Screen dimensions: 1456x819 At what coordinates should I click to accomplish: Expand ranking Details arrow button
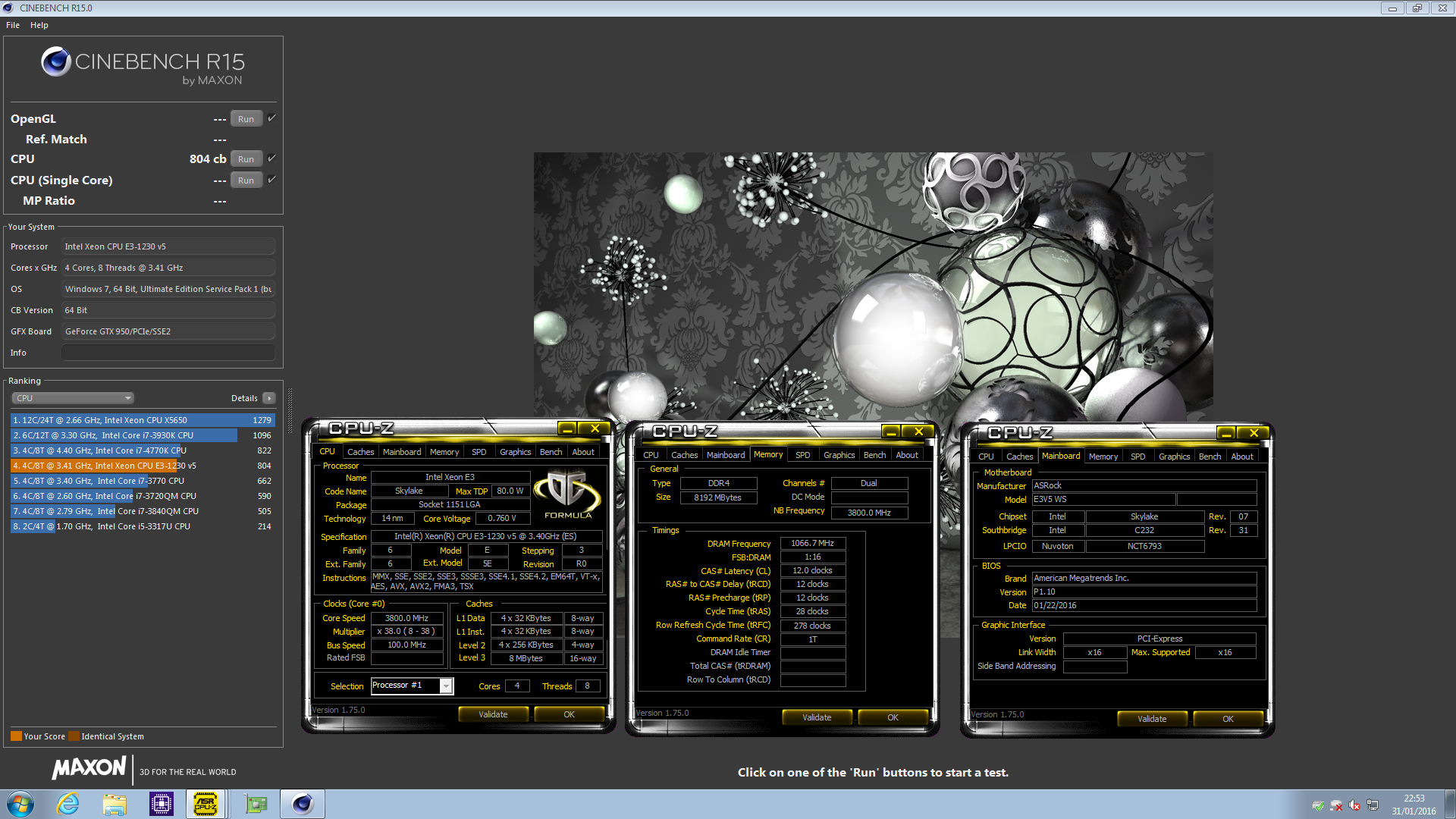(268, 398)
